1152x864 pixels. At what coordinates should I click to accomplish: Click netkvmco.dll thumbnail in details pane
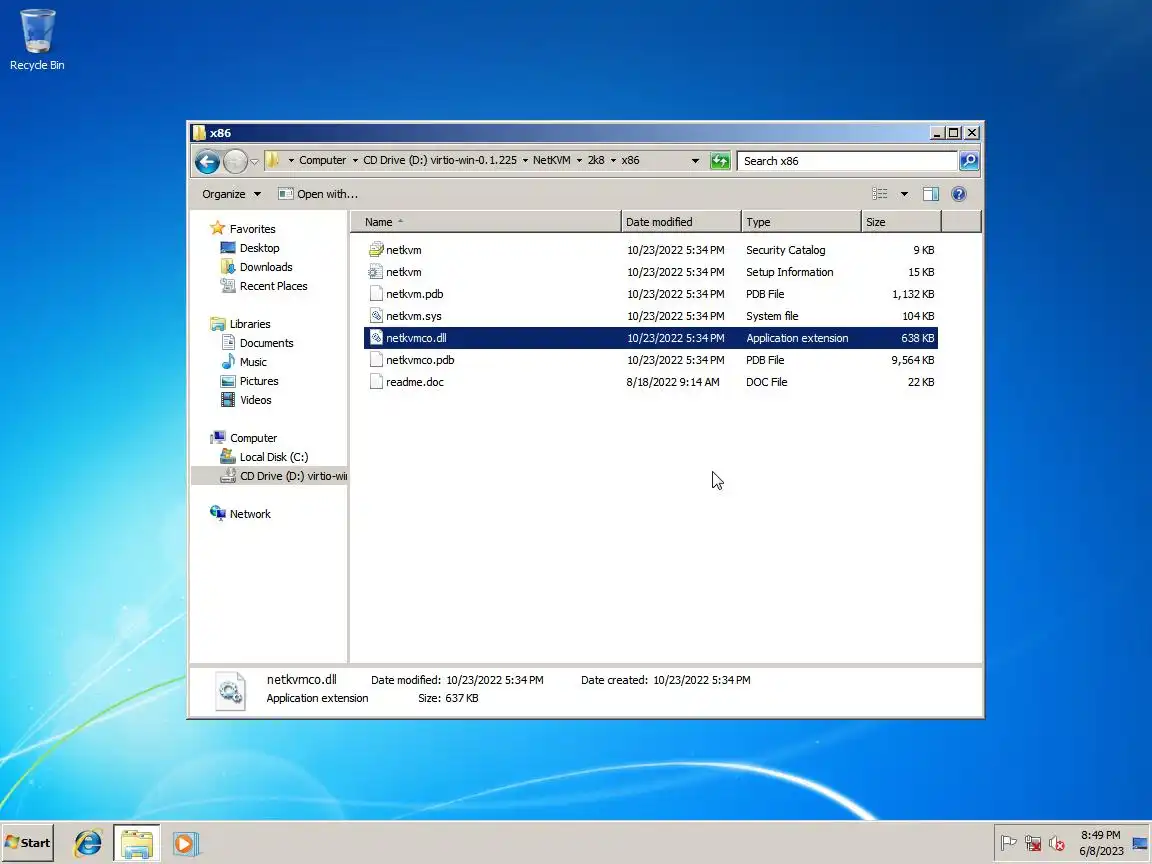(x=230, y=691)
